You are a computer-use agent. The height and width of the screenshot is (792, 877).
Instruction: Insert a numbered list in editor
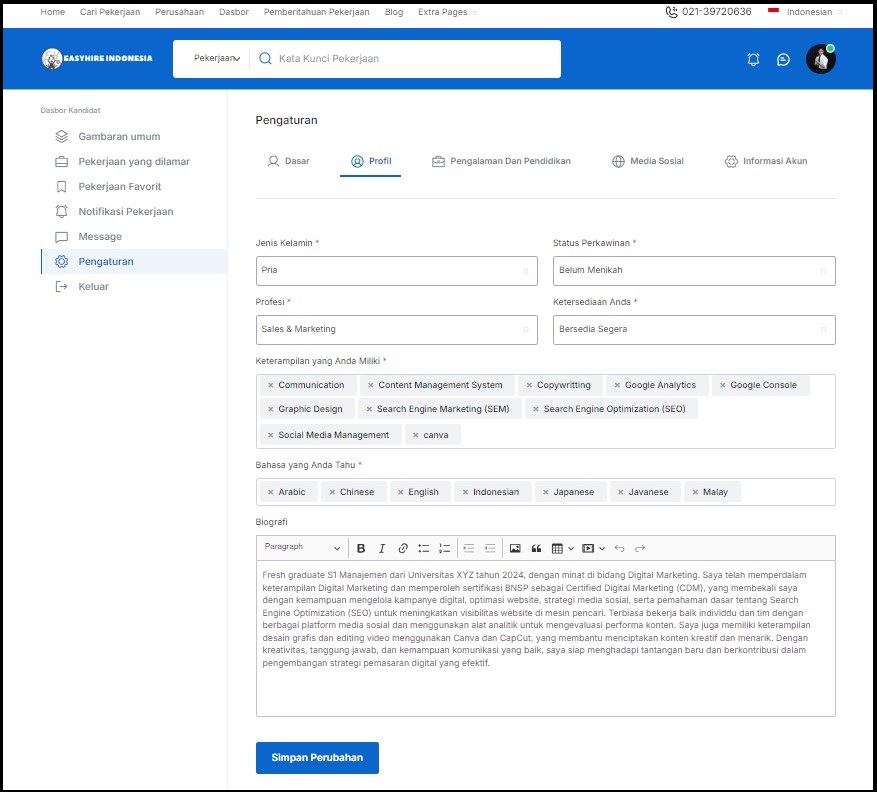pos(445,548)
